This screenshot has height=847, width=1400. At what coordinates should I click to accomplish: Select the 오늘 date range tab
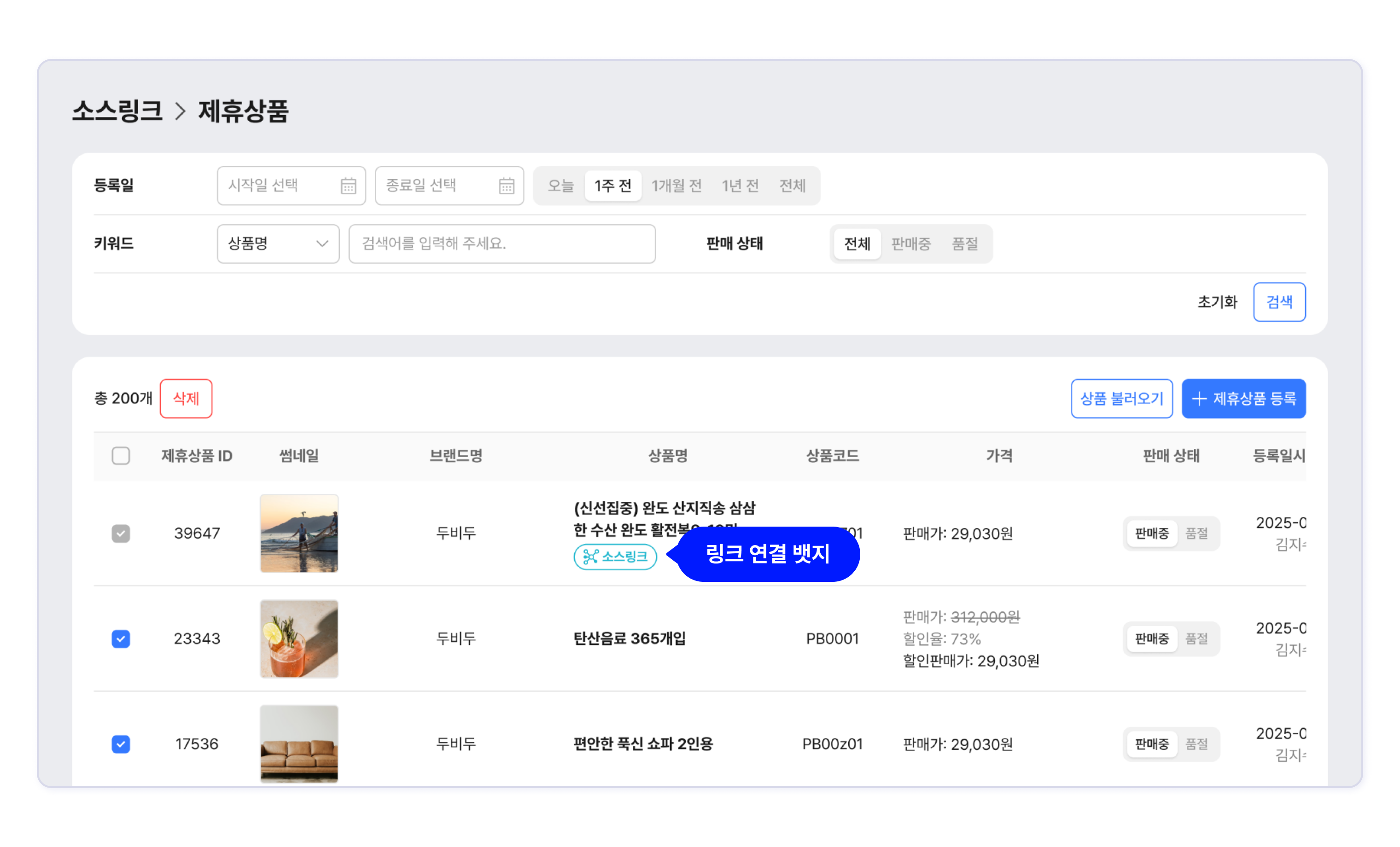click(x=560, y=186)
